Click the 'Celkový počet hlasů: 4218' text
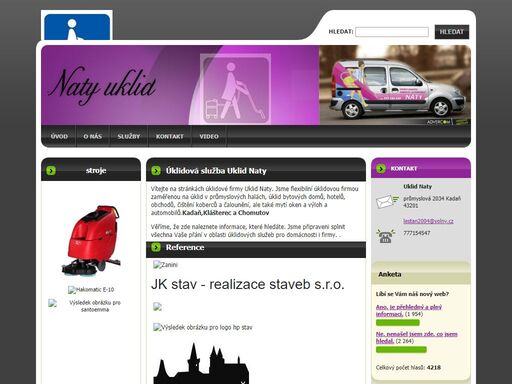Screen dimensions: 512x384 [x=408, y=367]
